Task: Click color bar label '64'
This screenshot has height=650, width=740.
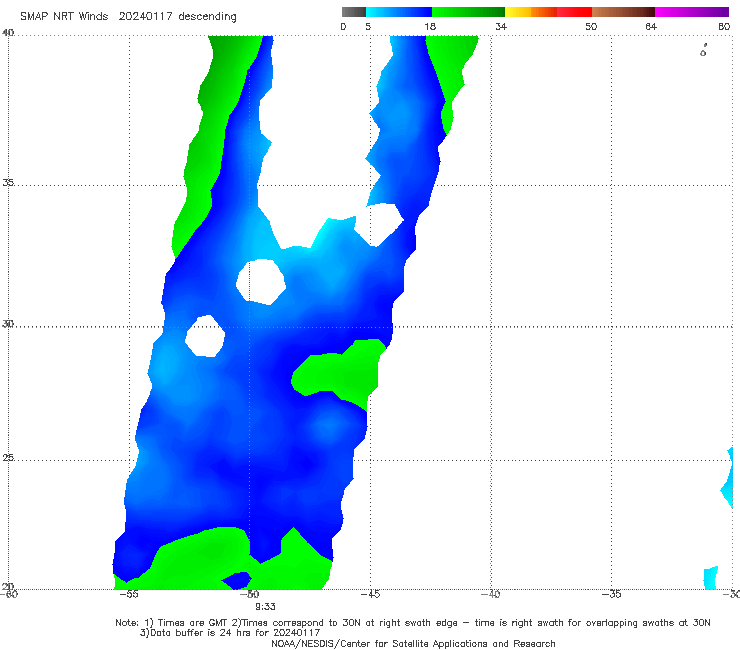Action: 651,26
